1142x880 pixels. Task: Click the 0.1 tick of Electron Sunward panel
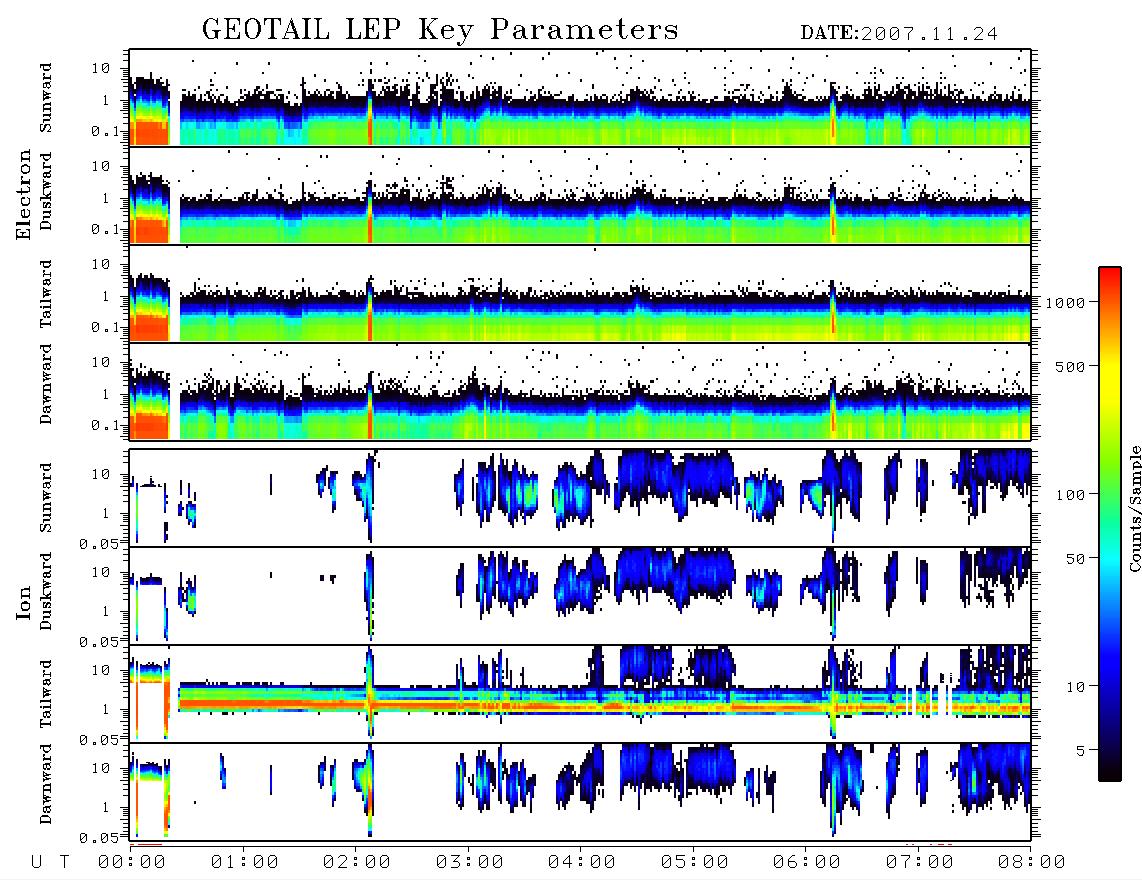(x=104, y=132)
